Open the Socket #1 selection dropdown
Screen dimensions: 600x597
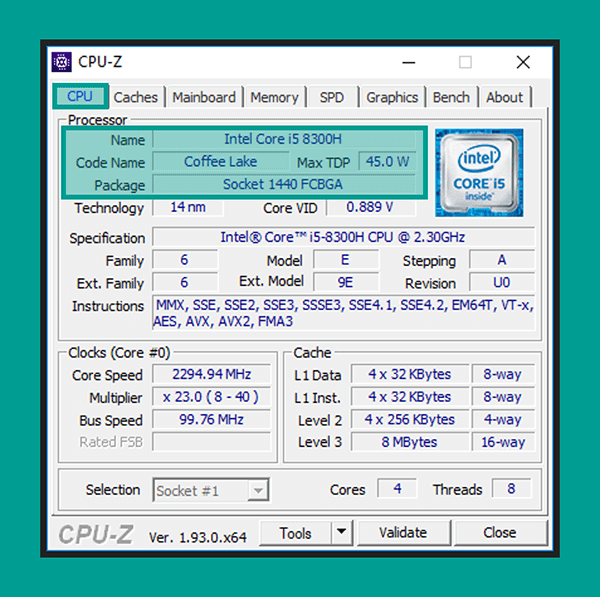point(211,489)
